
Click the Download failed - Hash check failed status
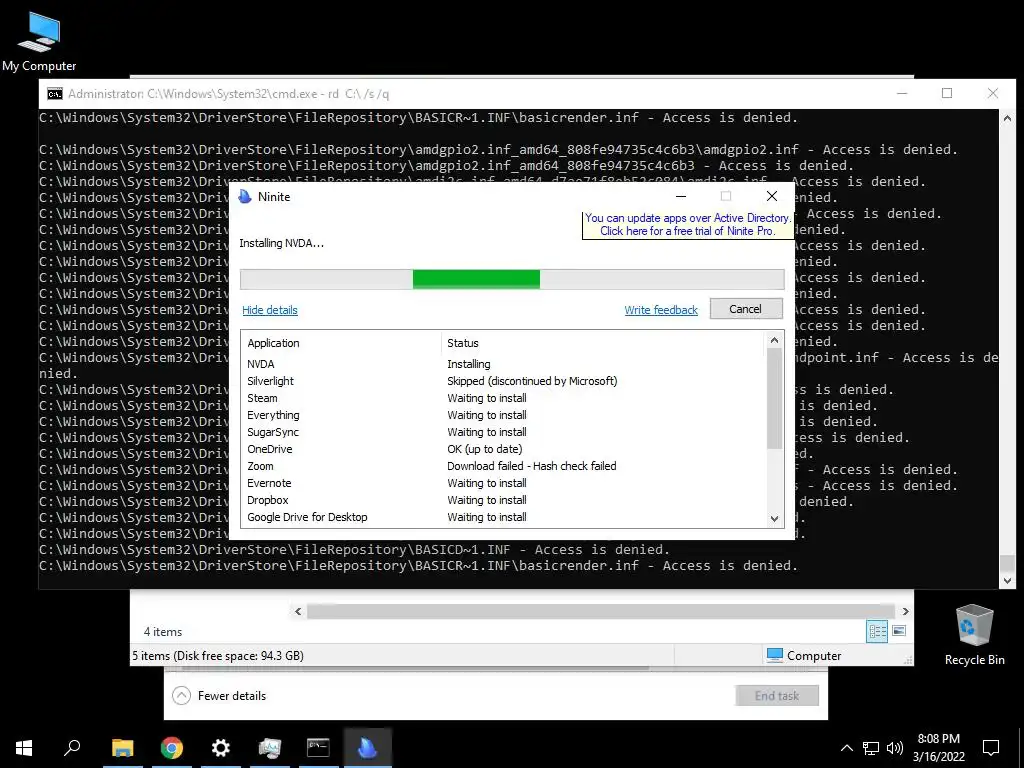[532, 466]
